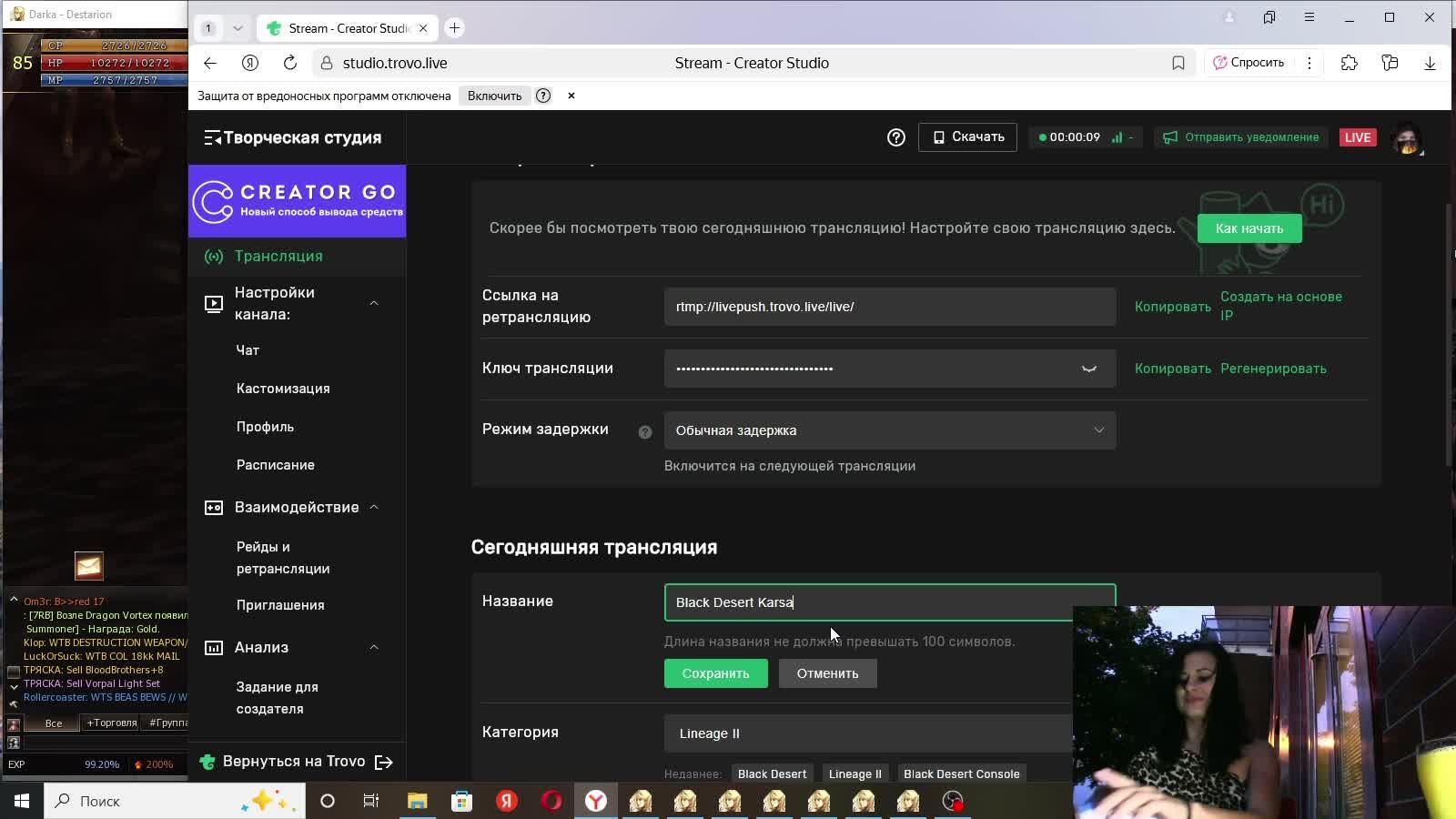Click the Скачать mobile download button

pos(967,136)
